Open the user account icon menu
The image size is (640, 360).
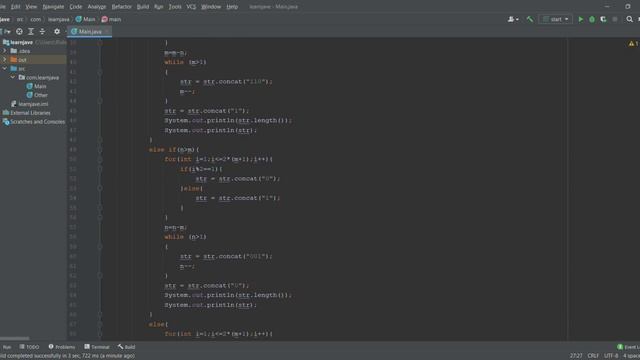[x=513, y=19]
